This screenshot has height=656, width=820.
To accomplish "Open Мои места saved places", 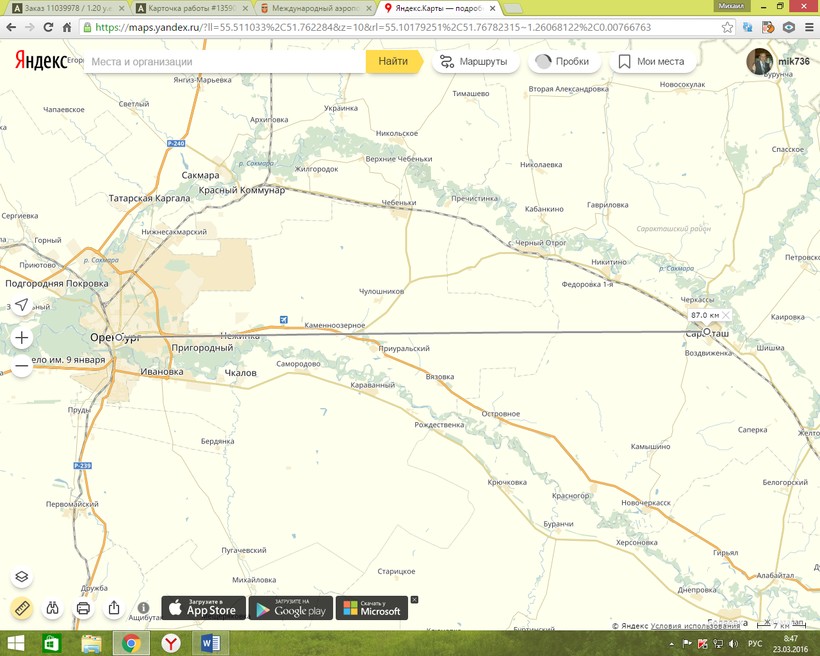I will (651, 62).
